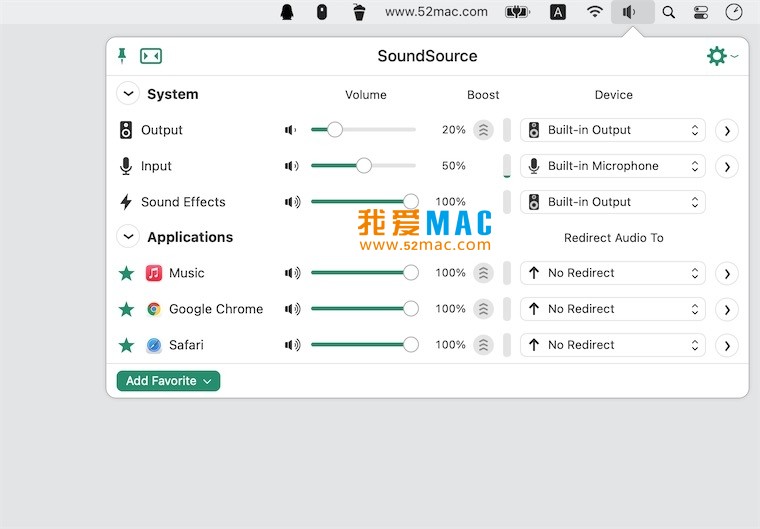
Task: Collapse the Applications section
Action: pos(128,237)
